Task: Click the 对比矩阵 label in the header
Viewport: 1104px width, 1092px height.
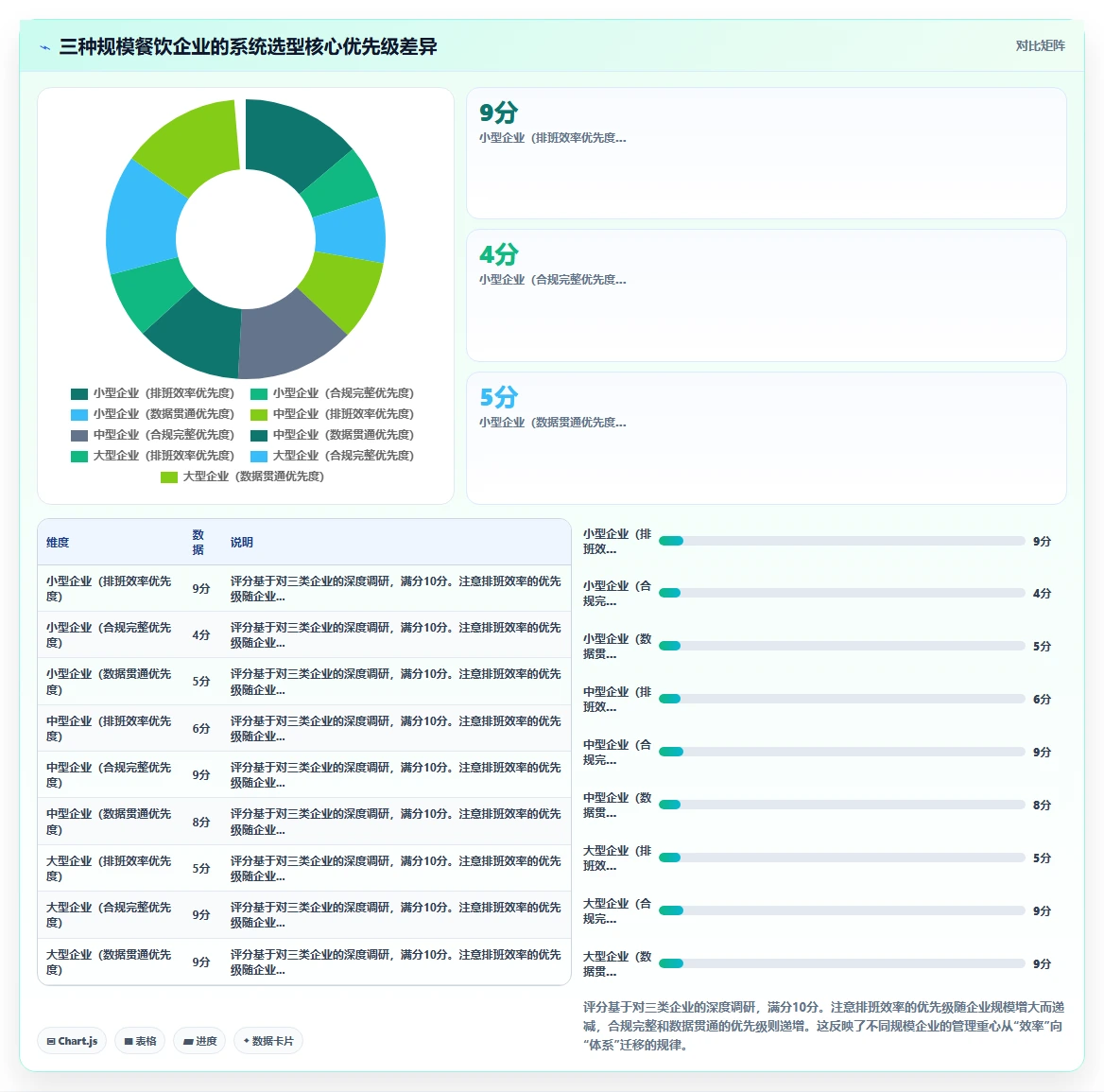Action: tap(1040, 45)
